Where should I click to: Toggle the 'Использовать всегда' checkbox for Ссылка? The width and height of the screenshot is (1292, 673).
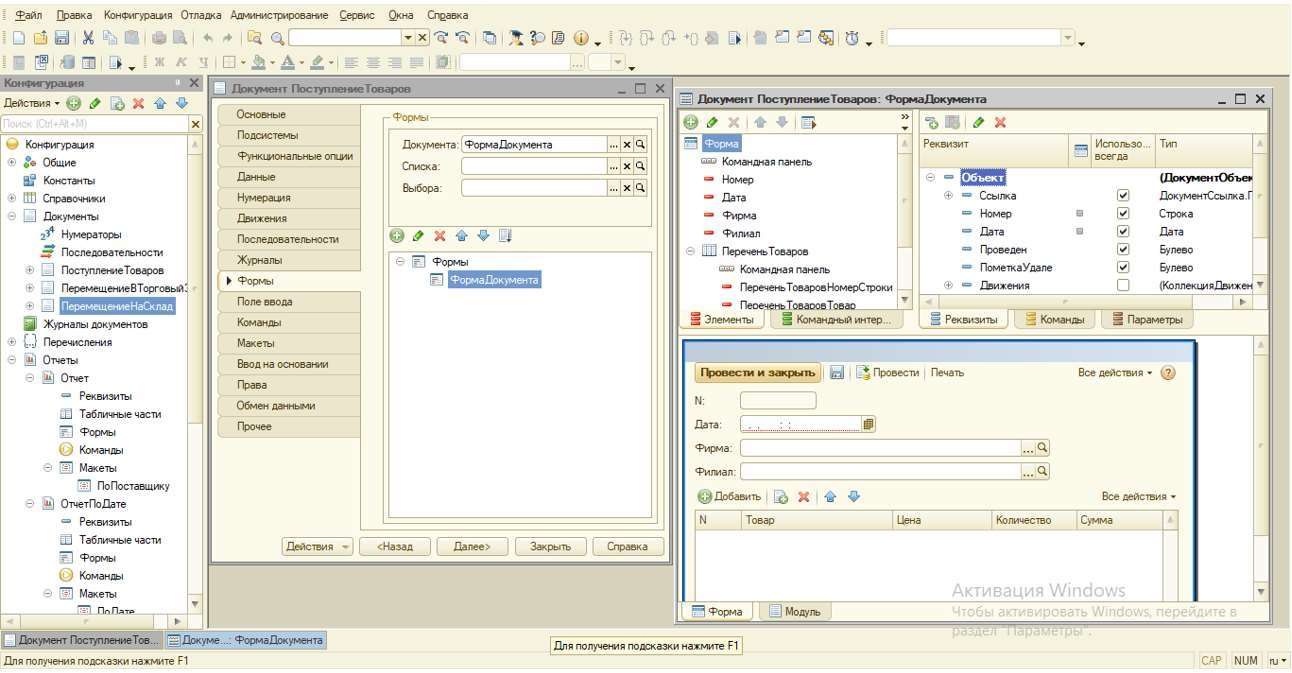tap(1123, 196)
